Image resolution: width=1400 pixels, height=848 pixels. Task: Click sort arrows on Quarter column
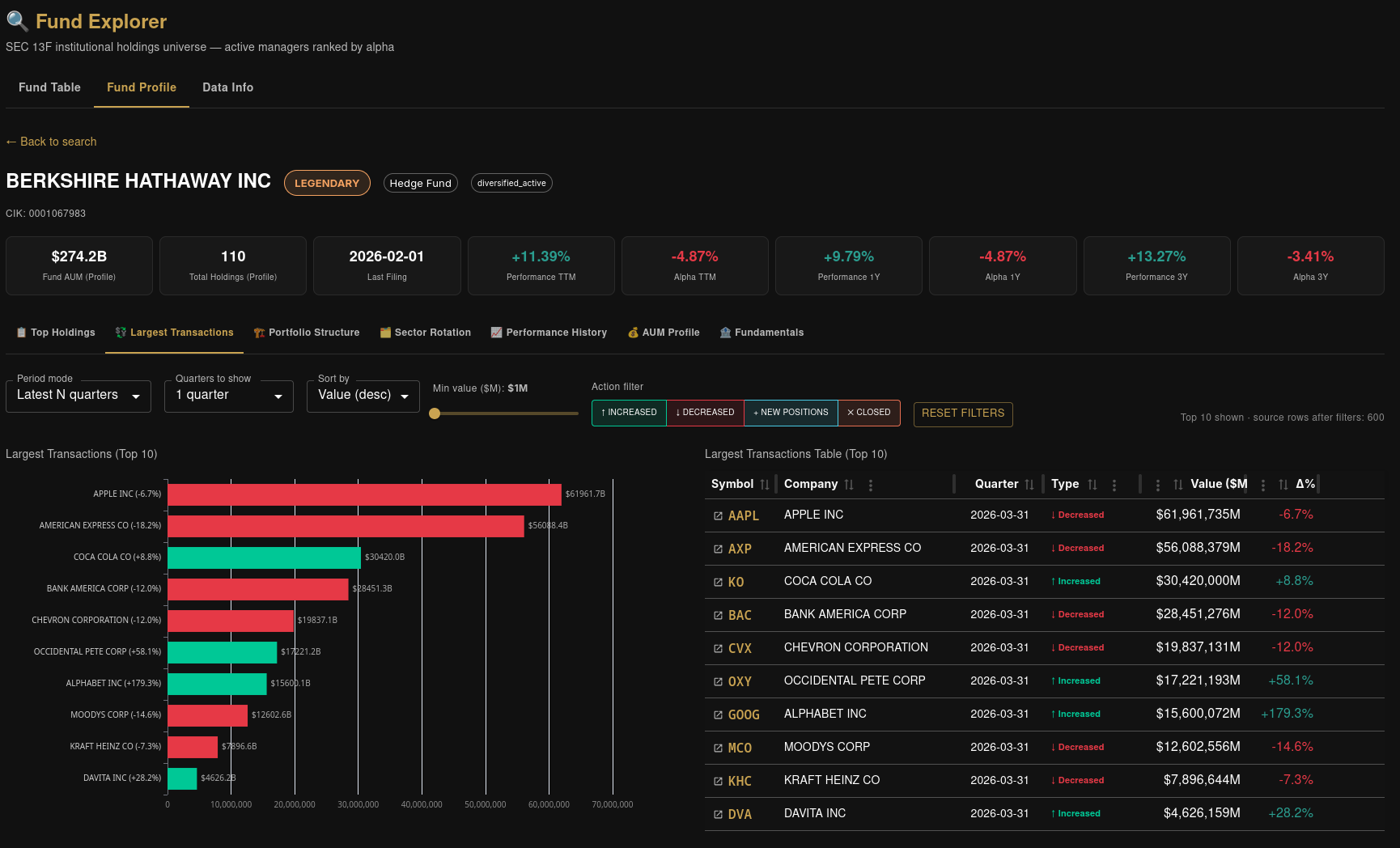[1029, 485]
